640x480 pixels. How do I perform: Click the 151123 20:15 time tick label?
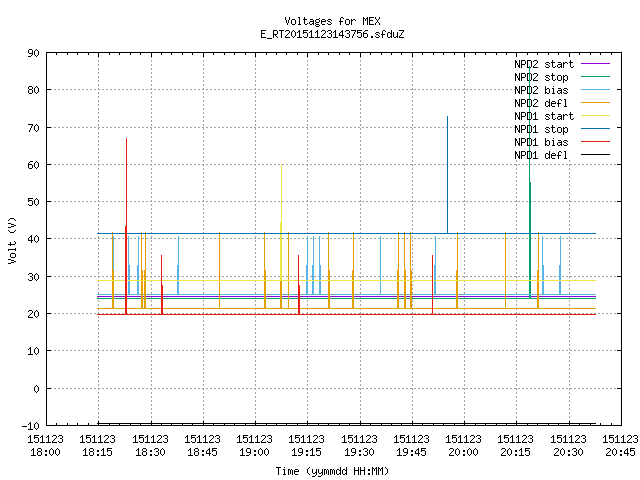pyautogui.click(x=516, y=446)
